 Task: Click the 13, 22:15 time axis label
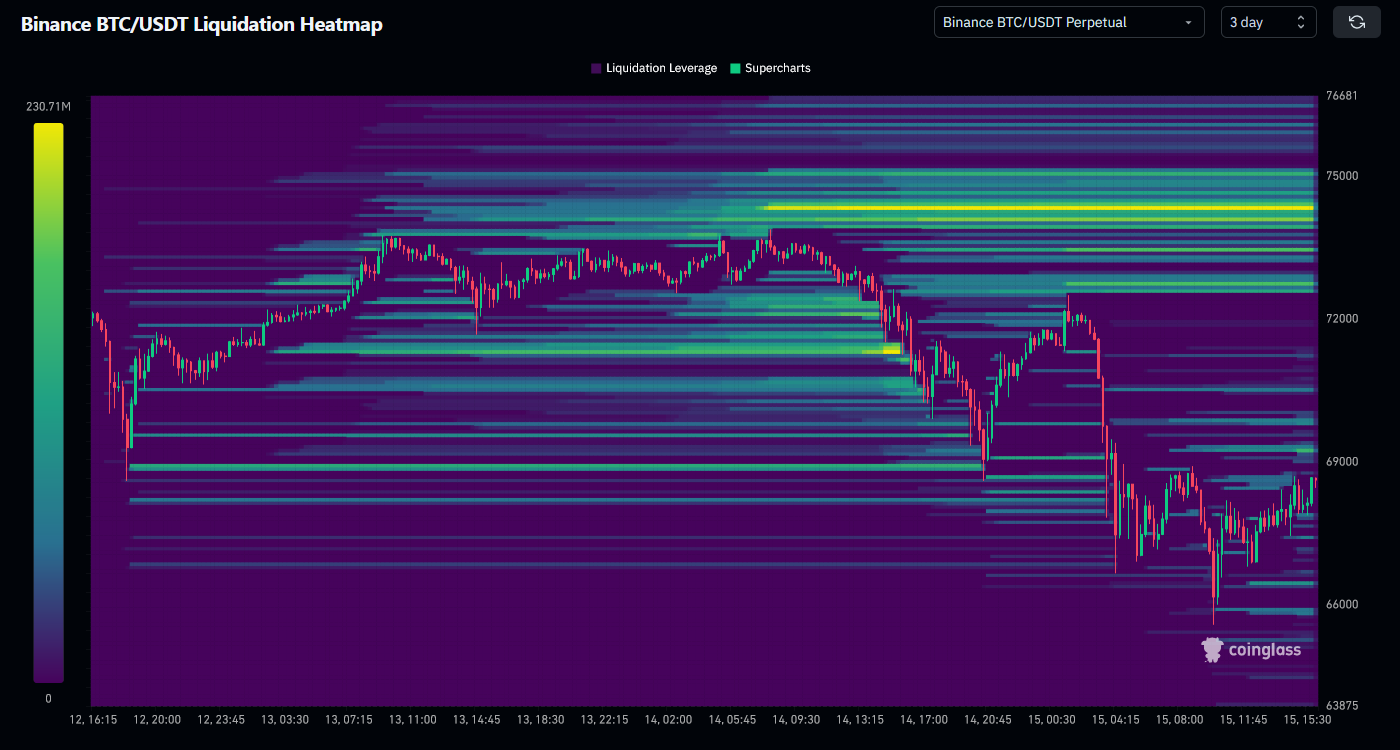click(605, 720)
